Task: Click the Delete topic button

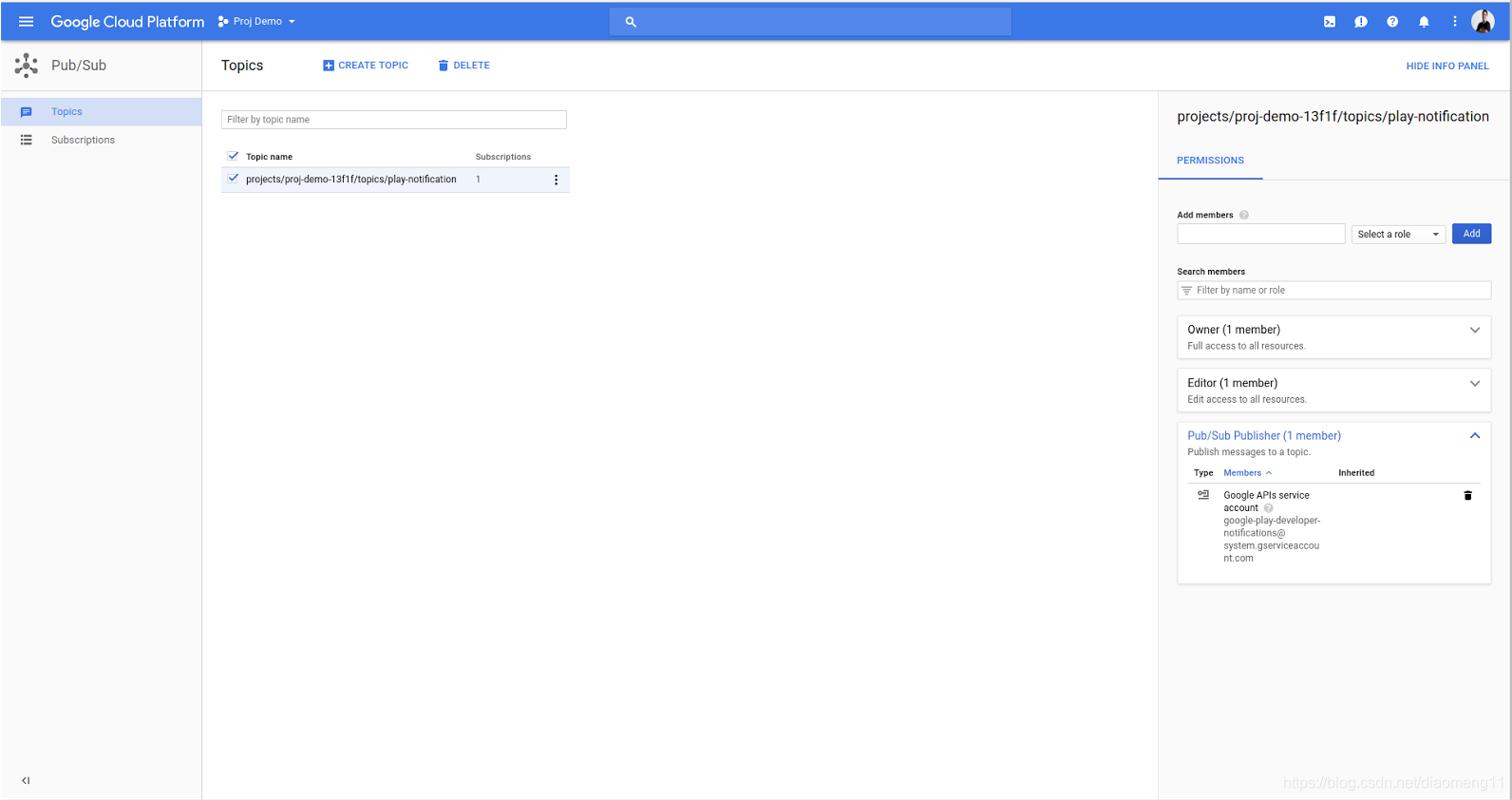Action: [463, 66]
